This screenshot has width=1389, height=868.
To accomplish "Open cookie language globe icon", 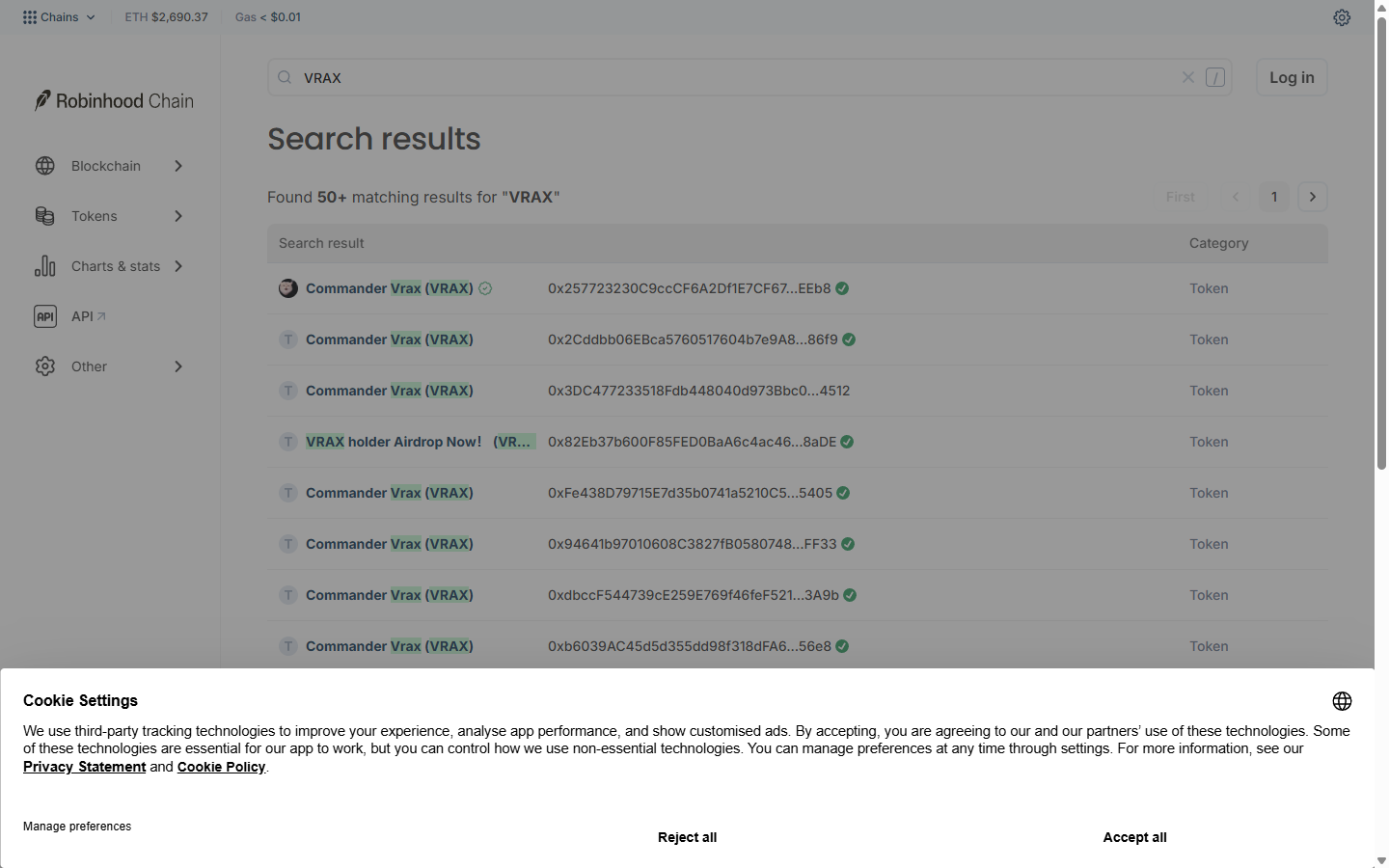I will coord(1342,701).
